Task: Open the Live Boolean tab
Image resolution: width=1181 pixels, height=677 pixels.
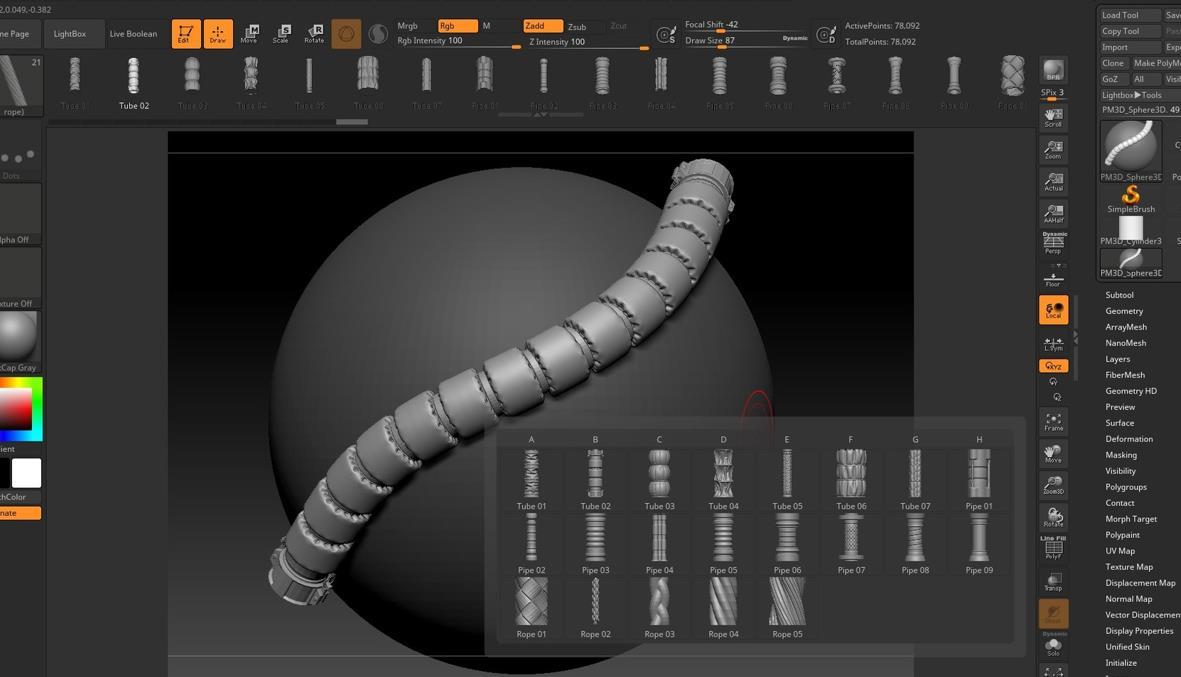Action: (x=133, y=34)
